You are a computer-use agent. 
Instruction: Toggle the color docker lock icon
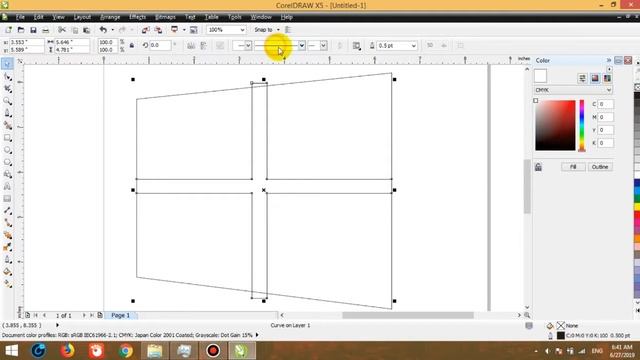pyautogui.click(x=538, y=167)
